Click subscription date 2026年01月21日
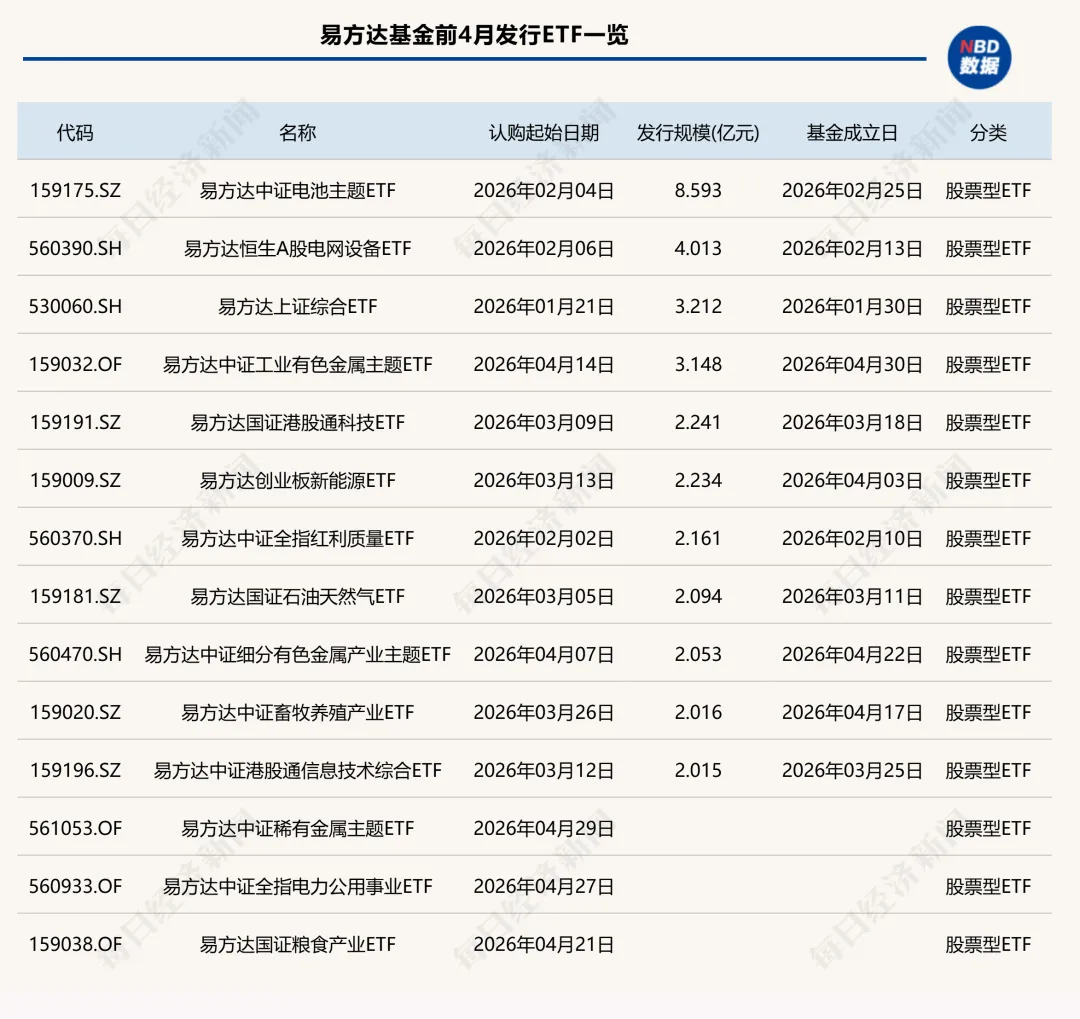The width and height of the screenshot is (1080, 1019). pos(543,306)
